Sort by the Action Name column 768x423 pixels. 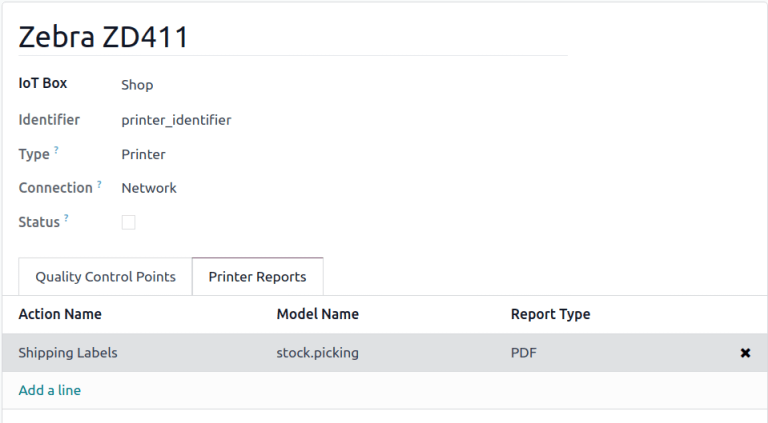[60, 314]
